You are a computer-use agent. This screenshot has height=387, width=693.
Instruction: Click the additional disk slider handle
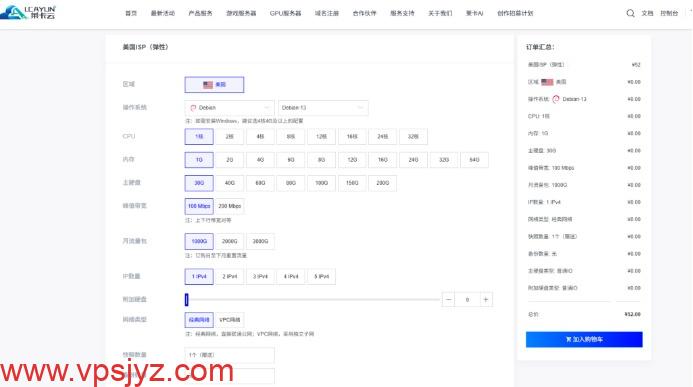187,300
